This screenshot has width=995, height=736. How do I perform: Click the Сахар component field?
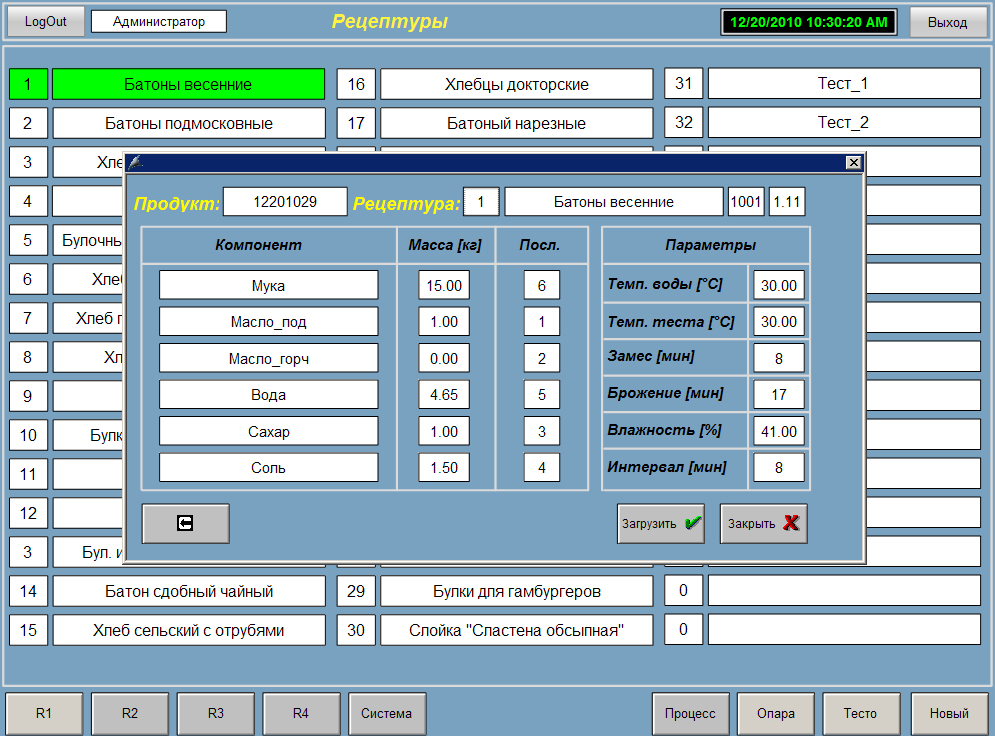268,431
